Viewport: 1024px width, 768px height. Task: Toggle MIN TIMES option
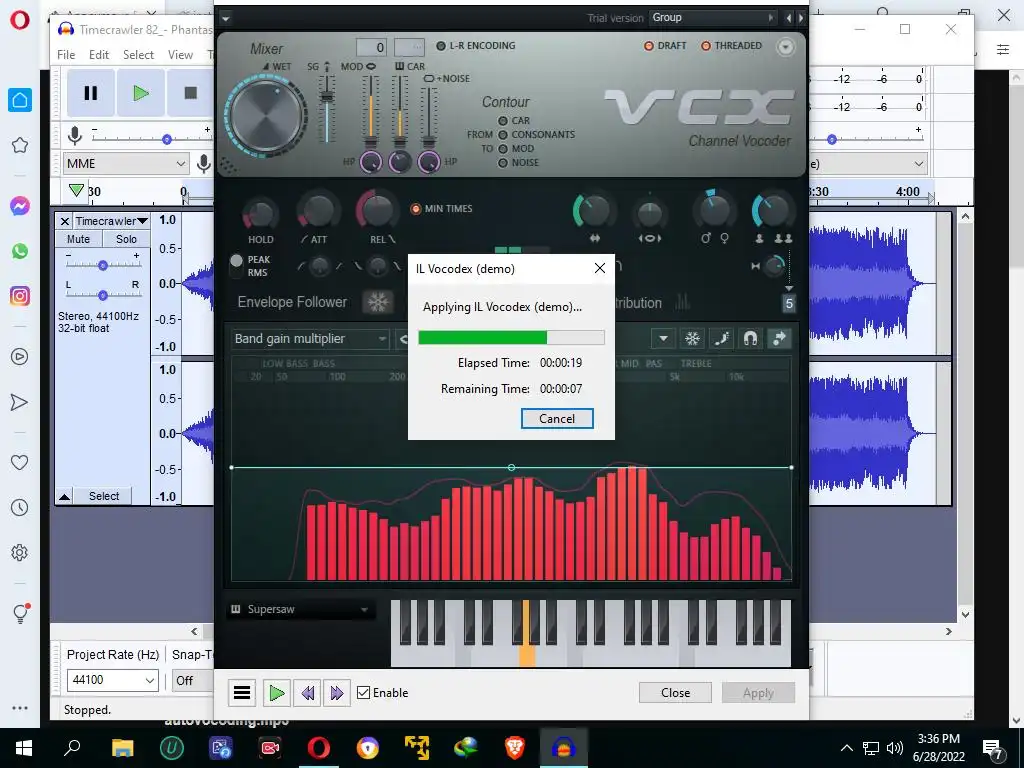click(x=441, y=208)
